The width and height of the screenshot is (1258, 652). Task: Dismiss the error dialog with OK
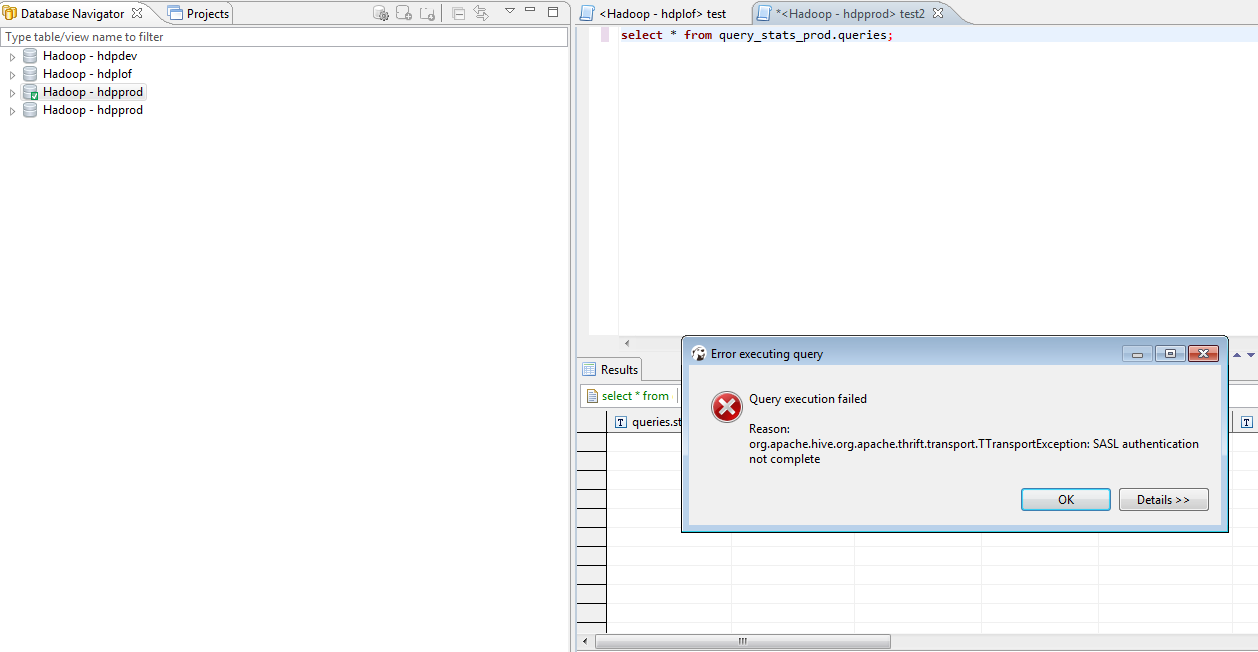pyautogui.click(x=1065, y=499)
